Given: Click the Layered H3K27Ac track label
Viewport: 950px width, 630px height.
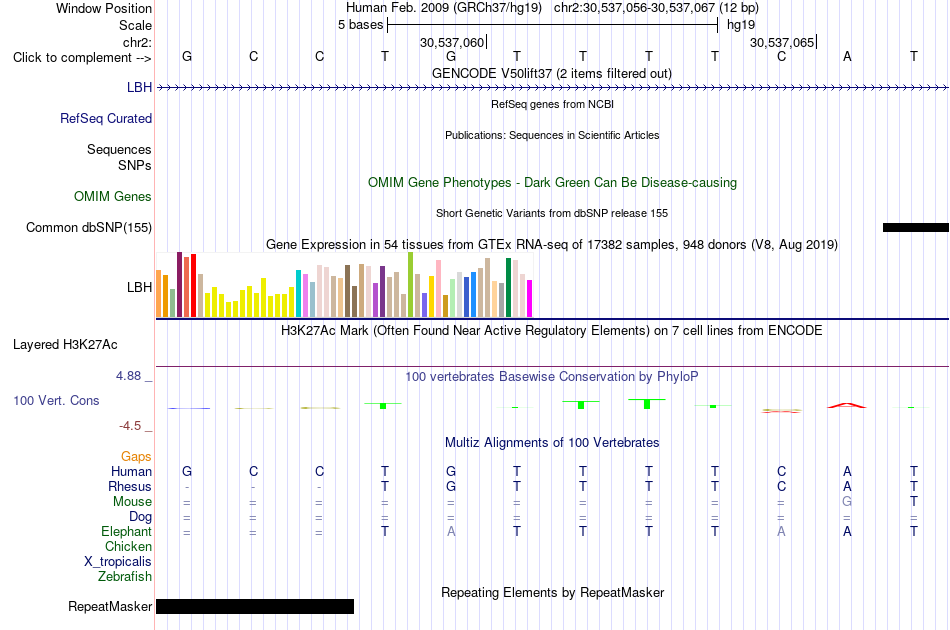Looking at the screenshot, I should pos(65,345).
